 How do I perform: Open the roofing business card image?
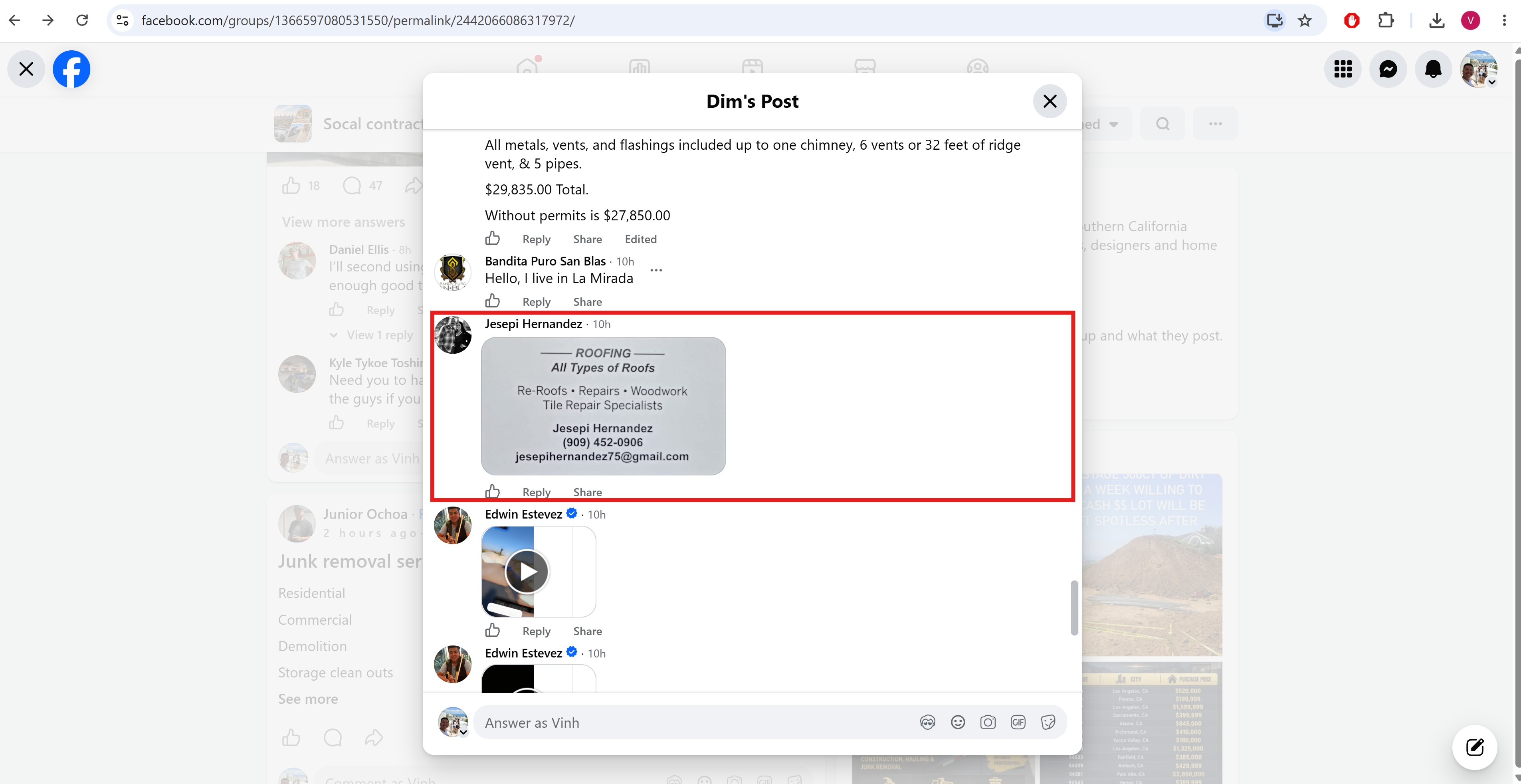pyautogui.click(x=604, y=406)
